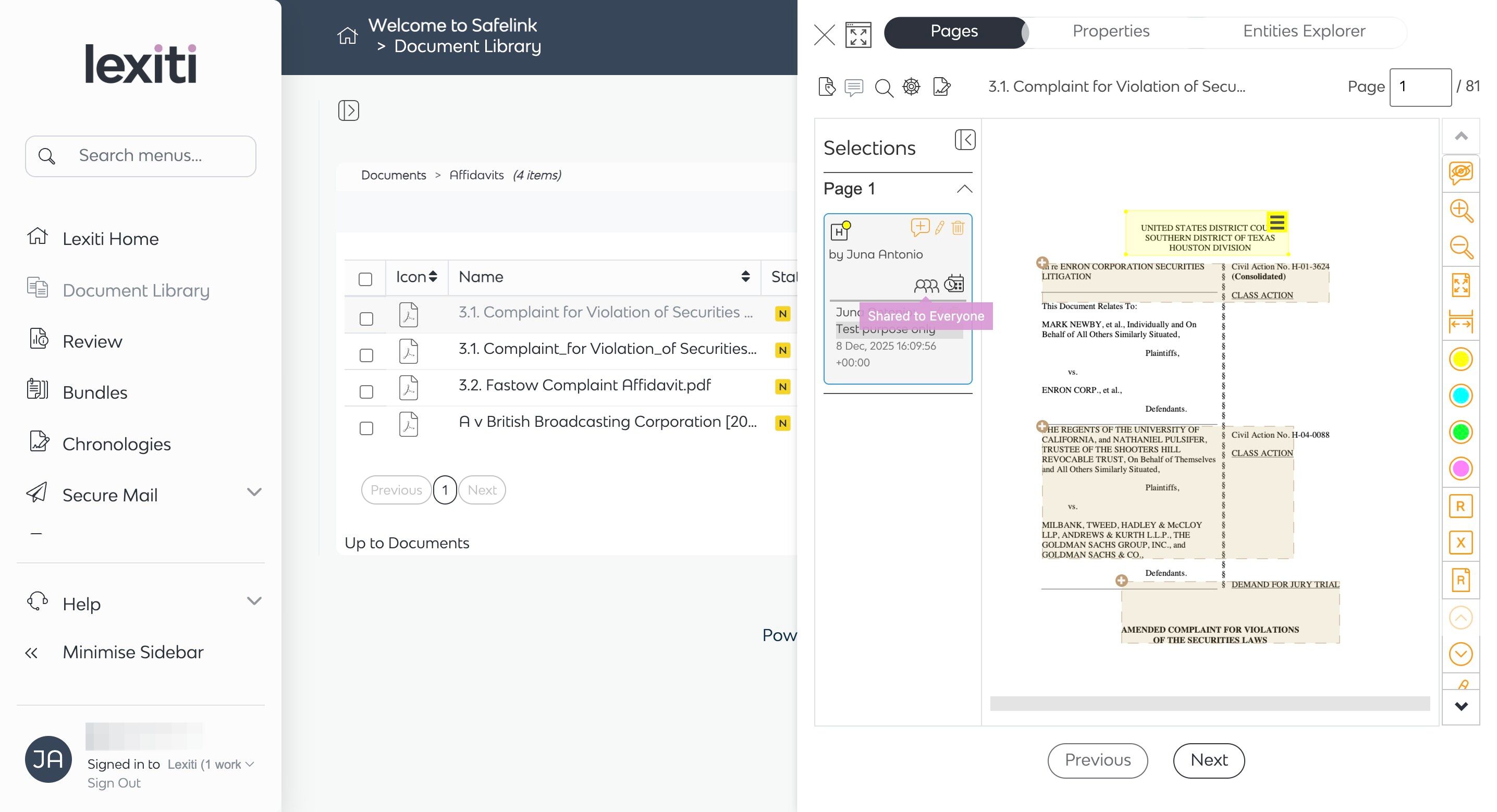Choose the cyan highlight color
This screenshot has height=812, width=1497.
point(1461,396)
